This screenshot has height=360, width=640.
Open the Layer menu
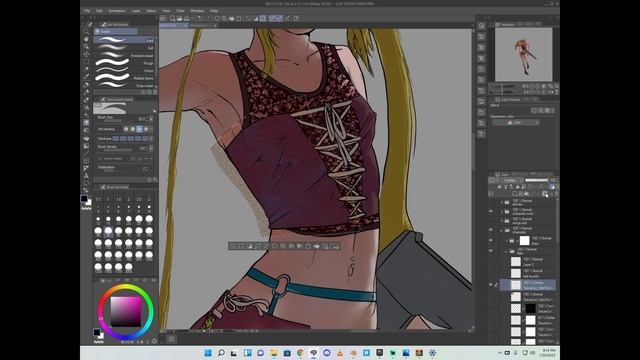tap(136, 11)
